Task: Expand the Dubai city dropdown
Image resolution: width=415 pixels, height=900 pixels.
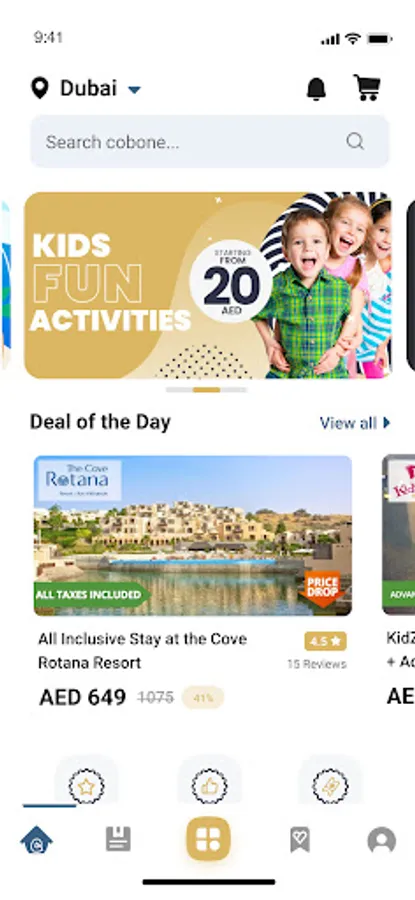Action: click(134, 90)
